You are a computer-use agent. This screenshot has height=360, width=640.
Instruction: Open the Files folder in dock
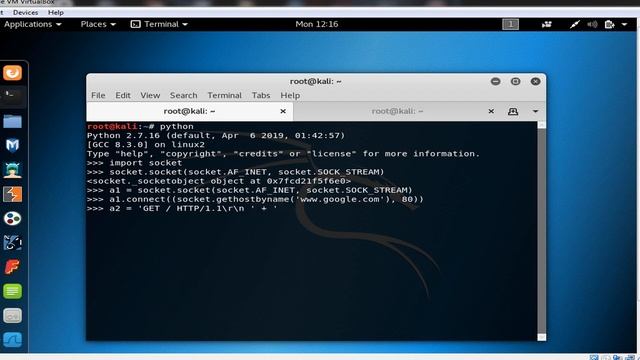coord(12,121)
